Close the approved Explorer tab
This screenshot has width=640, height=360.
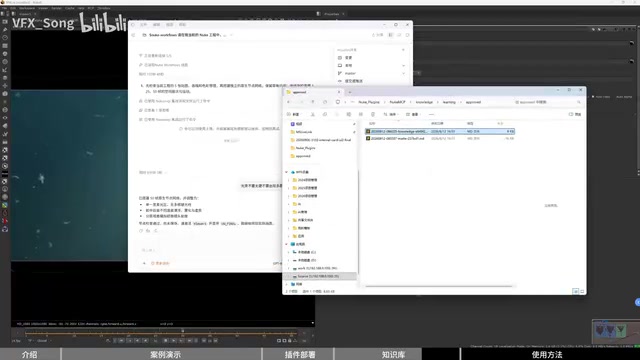[338, 92]
